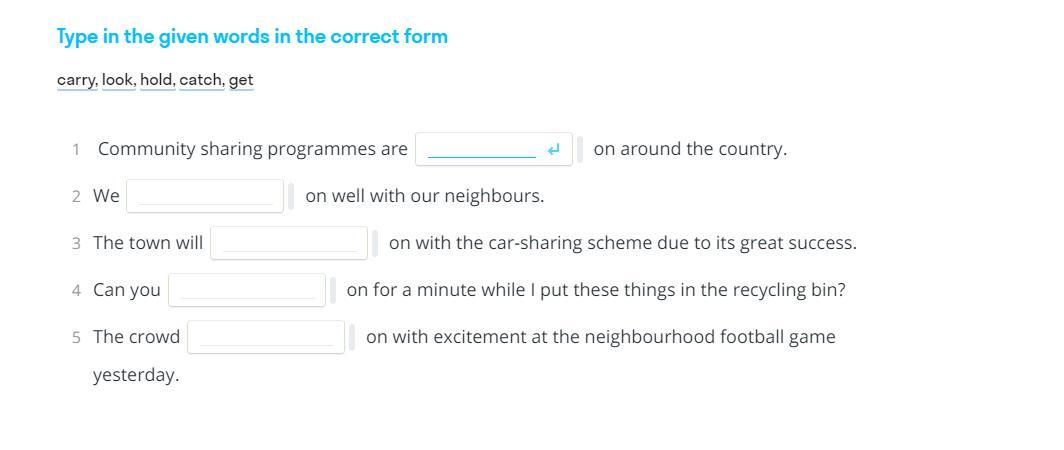
Task: Select the word 'carry' in word list
Action: click(x=77, y=80)
